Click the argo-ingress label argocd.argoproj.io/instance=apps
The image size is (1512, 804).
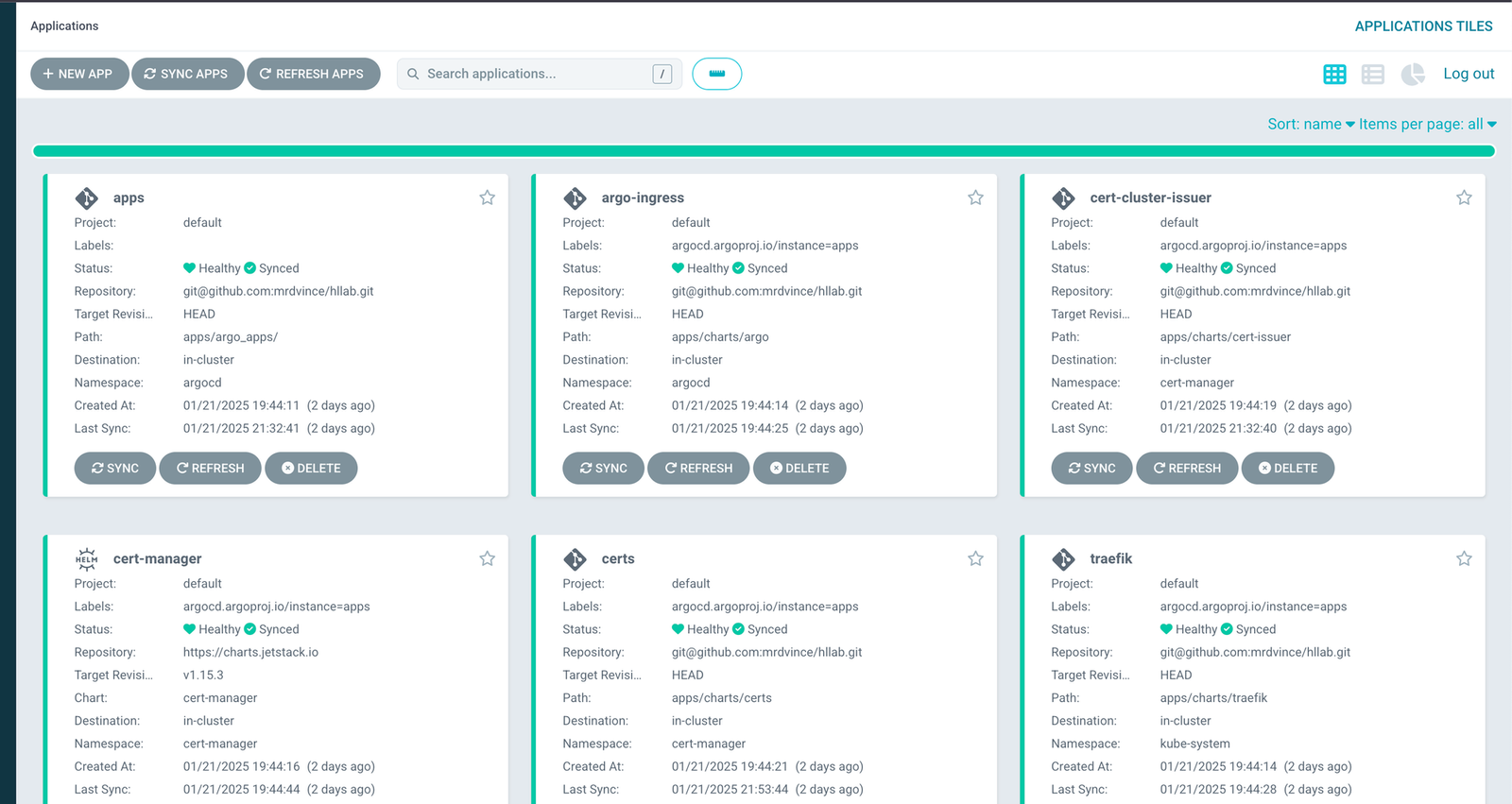click(x=765, y=246)
